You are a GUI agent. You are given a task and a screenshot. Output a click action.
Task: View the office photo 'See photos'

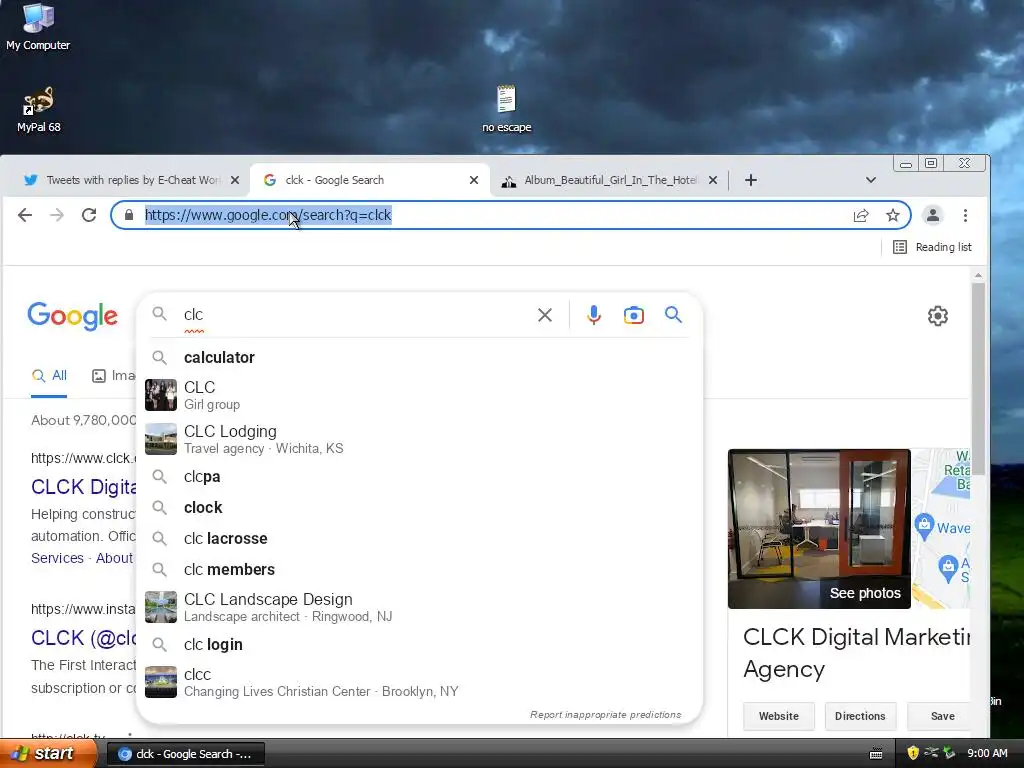point(819,528)
